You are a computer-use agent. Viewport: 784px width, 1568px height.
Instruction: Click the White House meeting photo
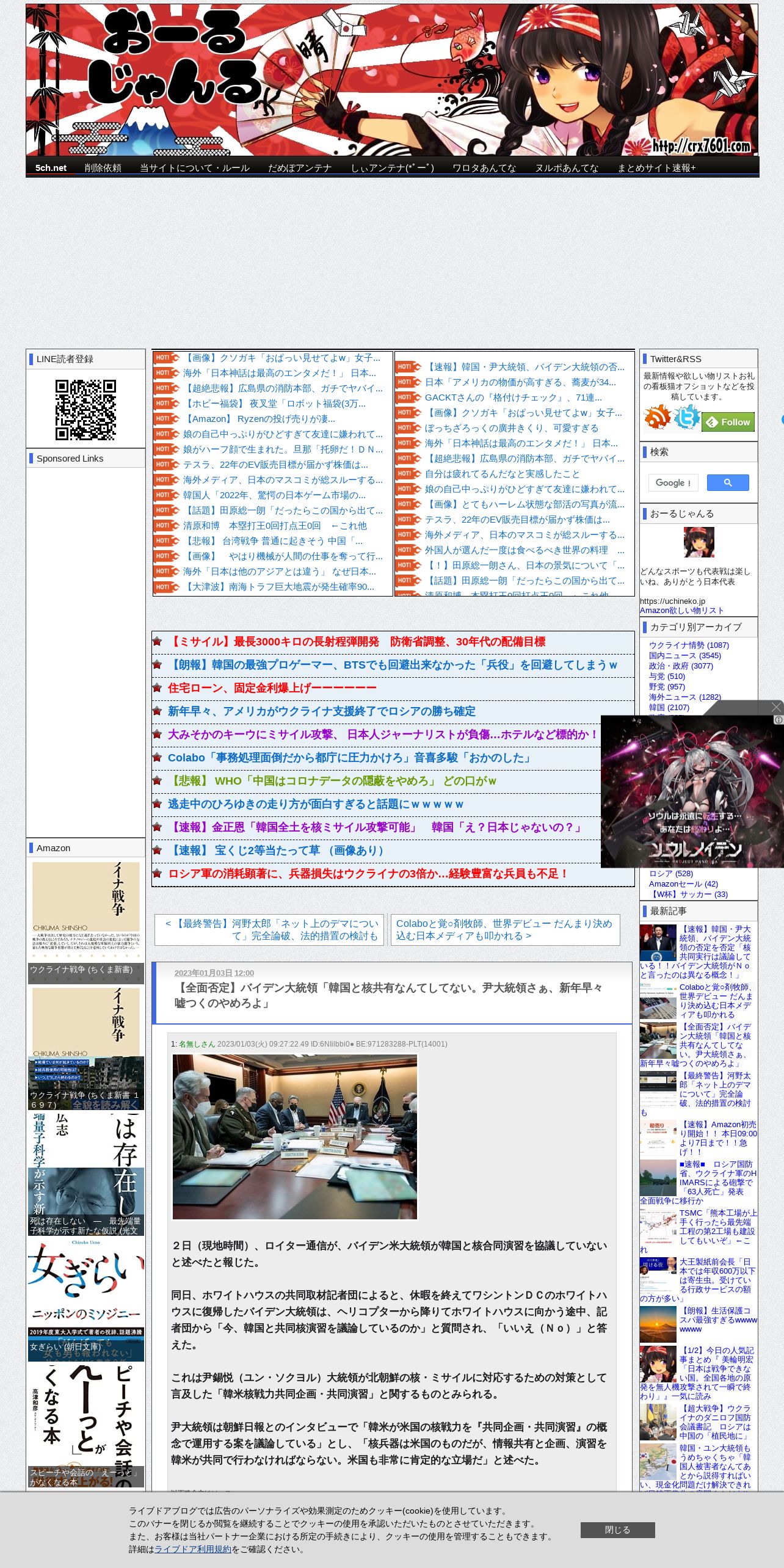(294, 1136)
